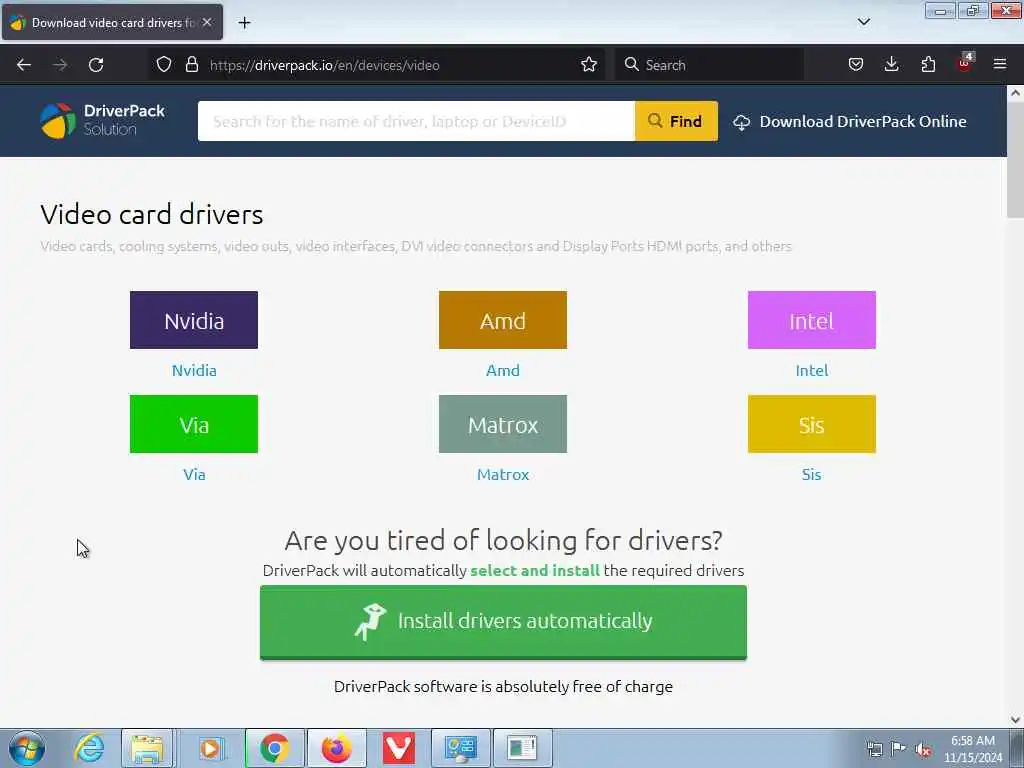Open the Pocket save icon
Image resolution: width=1024 pixels, height=768 pixels.
click(x=856, y=64)
